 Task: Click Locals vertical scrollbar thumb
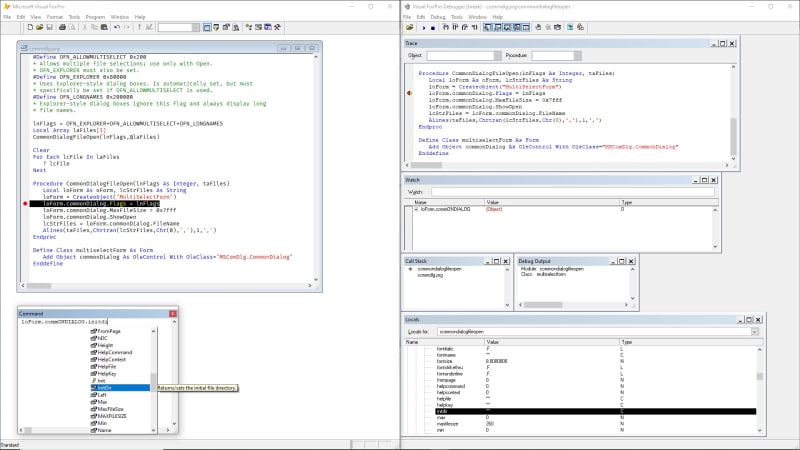coord(760,377)
